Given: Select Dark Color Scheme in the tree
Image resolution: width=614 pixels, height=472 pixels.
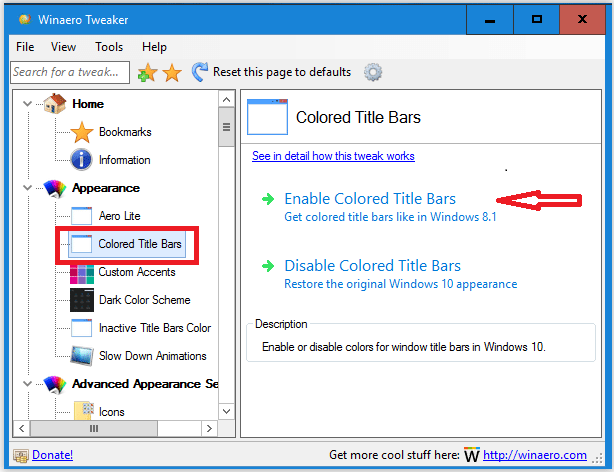Looking at the screenshot, I should point(144,300).
